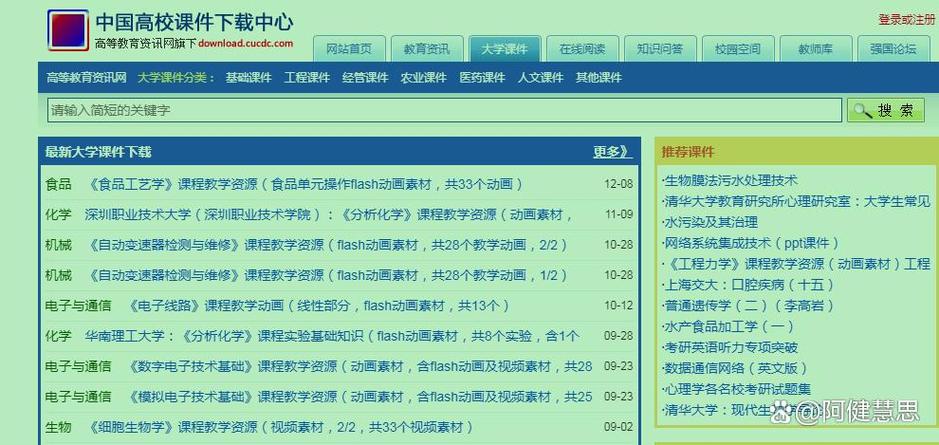Open the 数字电子技术基础 resource link
Screen dimensions: 939x445
359,367
